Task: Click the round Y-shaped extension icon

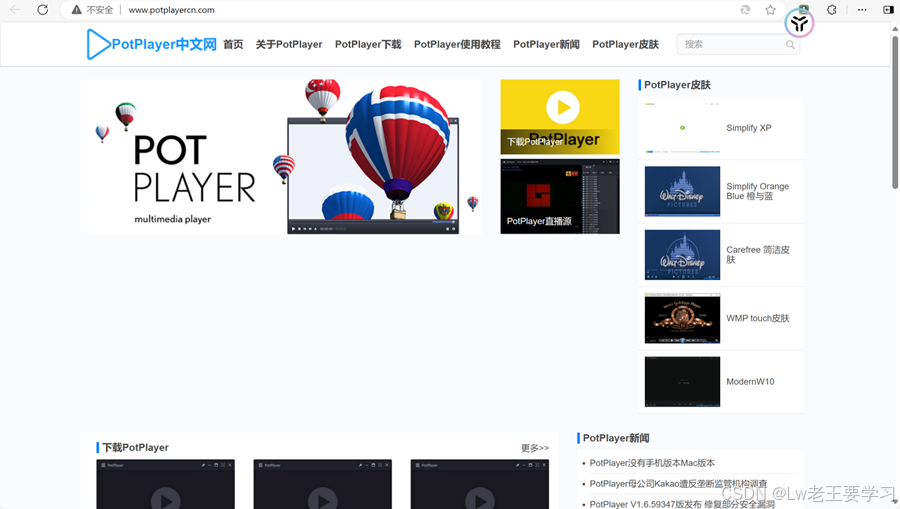Action: tap(799, 24)
